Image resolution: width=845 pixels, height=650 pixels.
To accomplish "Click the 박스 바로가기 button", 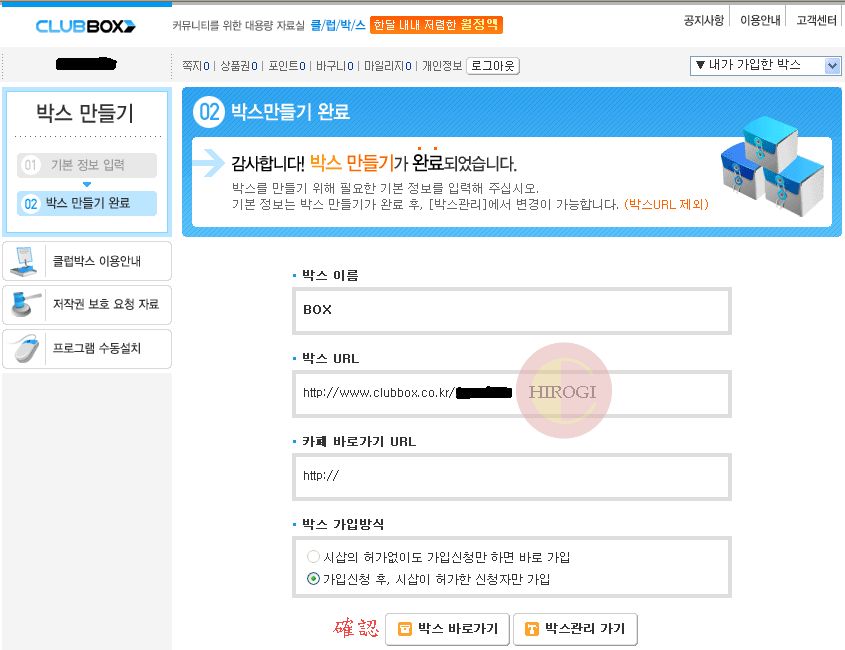I will [x=447, y=629].
